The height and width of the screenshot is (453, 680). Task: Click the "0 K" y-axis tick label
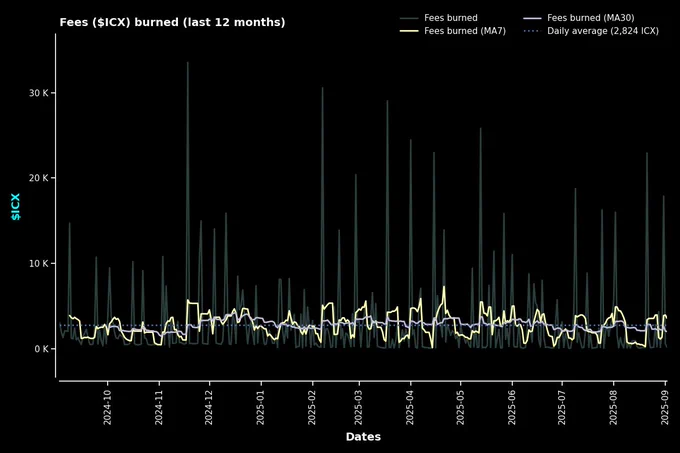(x=41, y=349)
